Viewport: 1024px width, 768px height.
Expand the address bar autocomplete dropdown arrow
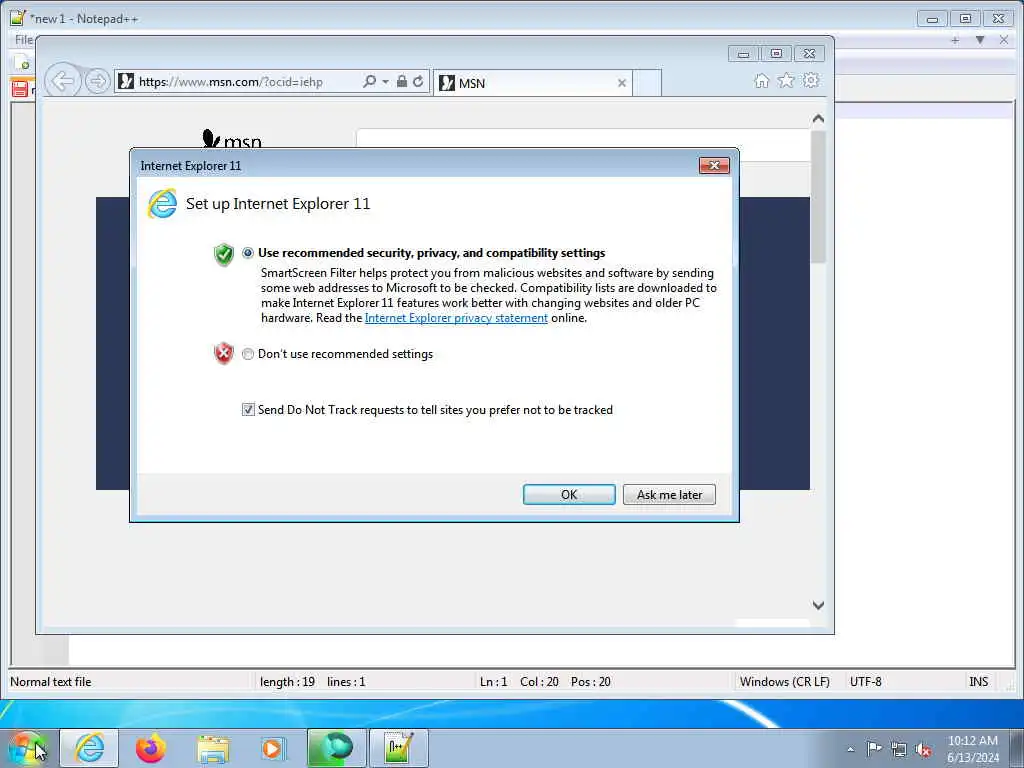[385, 82]
